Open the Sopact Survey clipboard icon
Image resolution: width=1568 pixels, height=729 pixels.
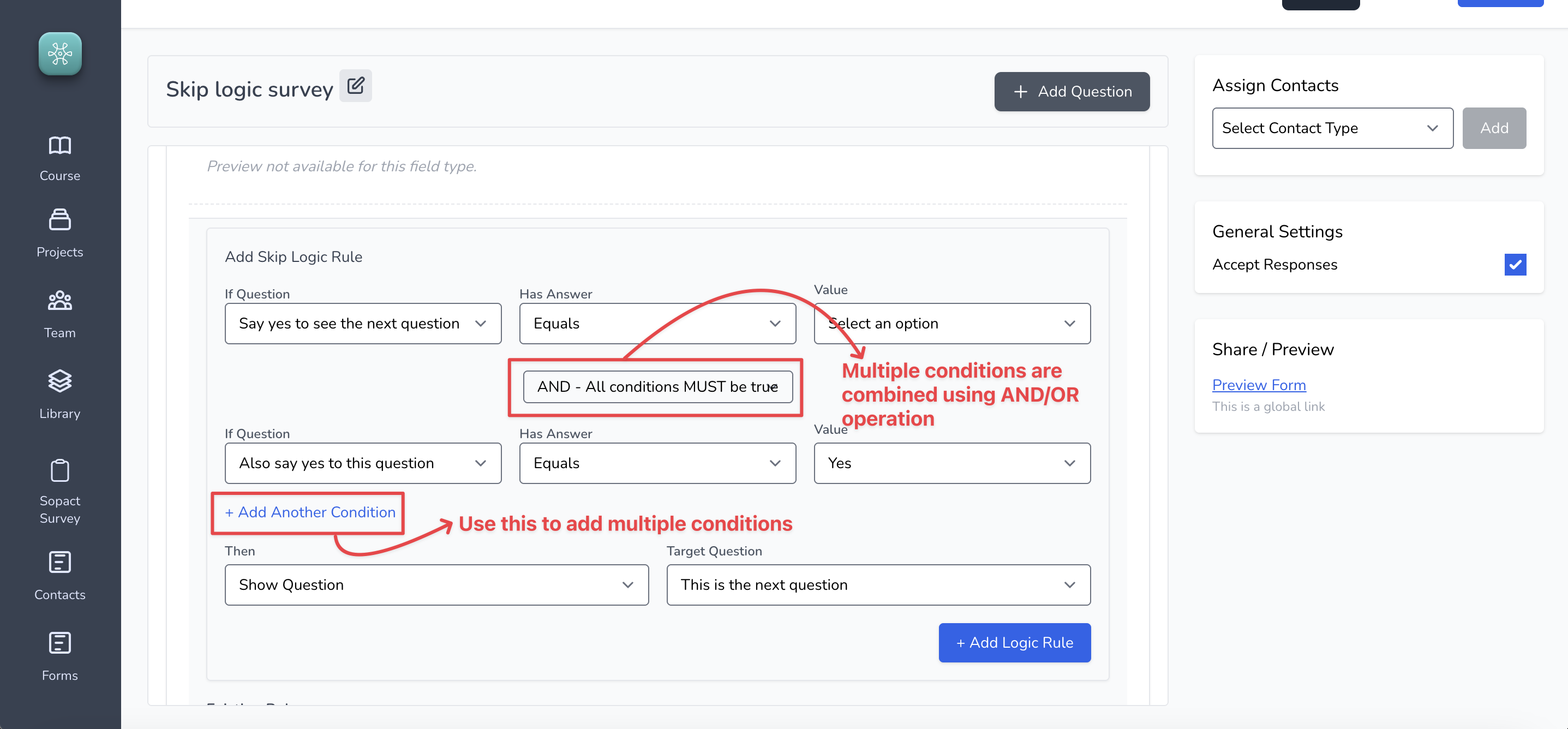point(59,470)
